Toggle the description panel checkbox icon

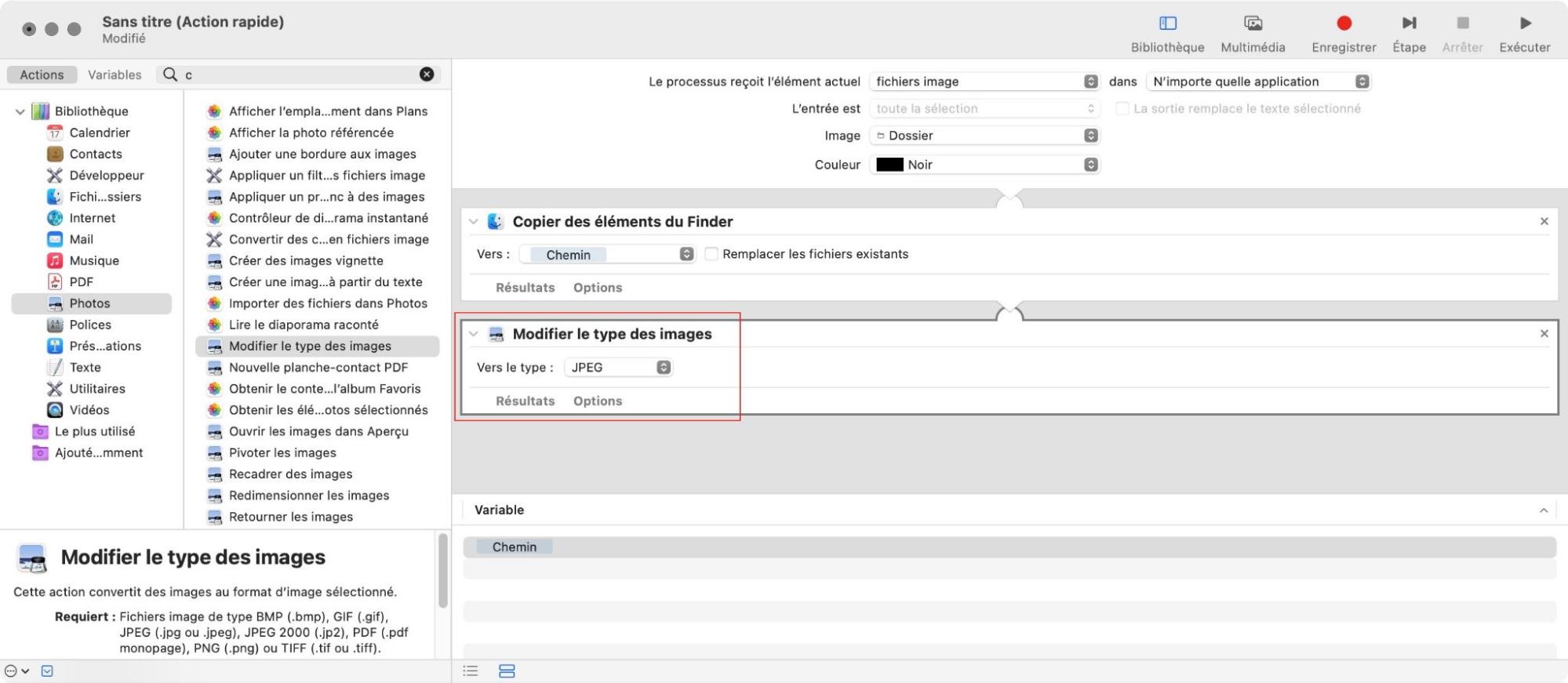(47, 671)
